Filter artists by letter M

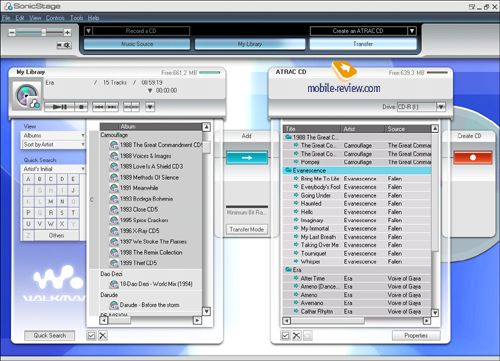tap(51, 202)
